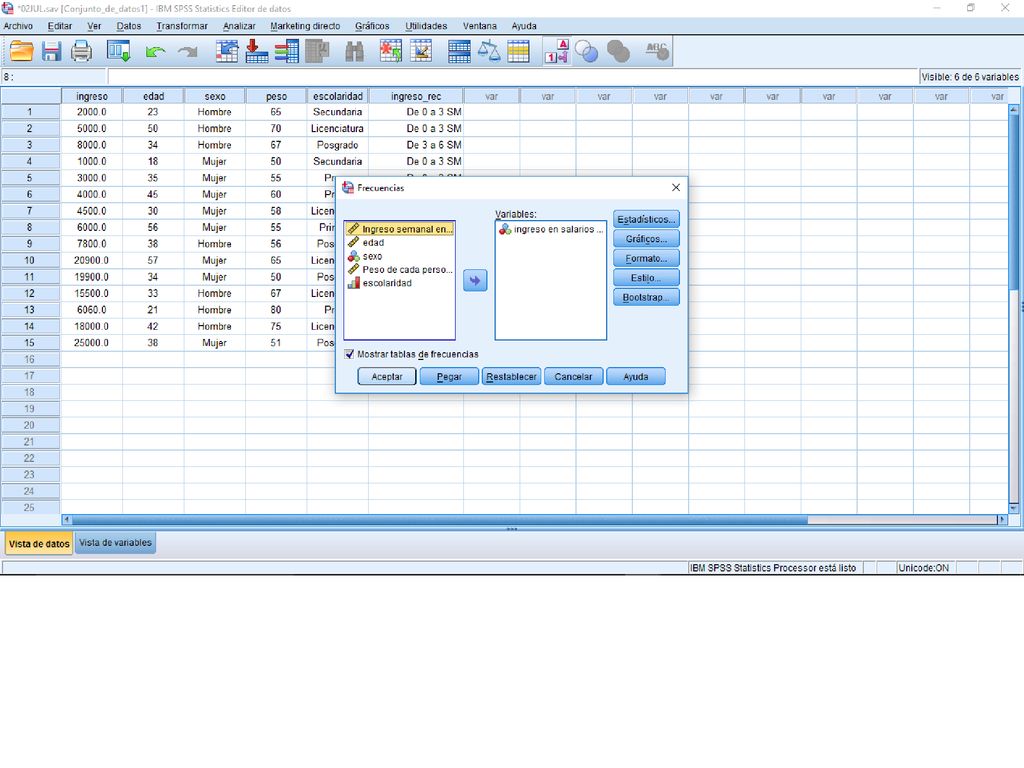
Task: Undo last action with green arrow
Action: click(155, 52)
